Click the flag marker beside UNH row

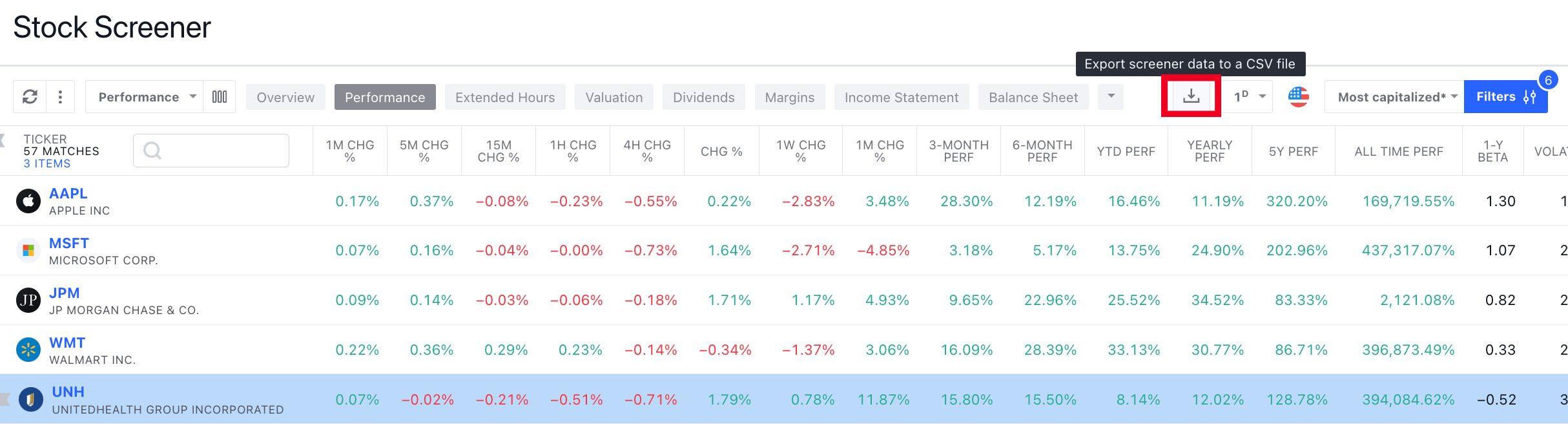[x=5, y=399]
